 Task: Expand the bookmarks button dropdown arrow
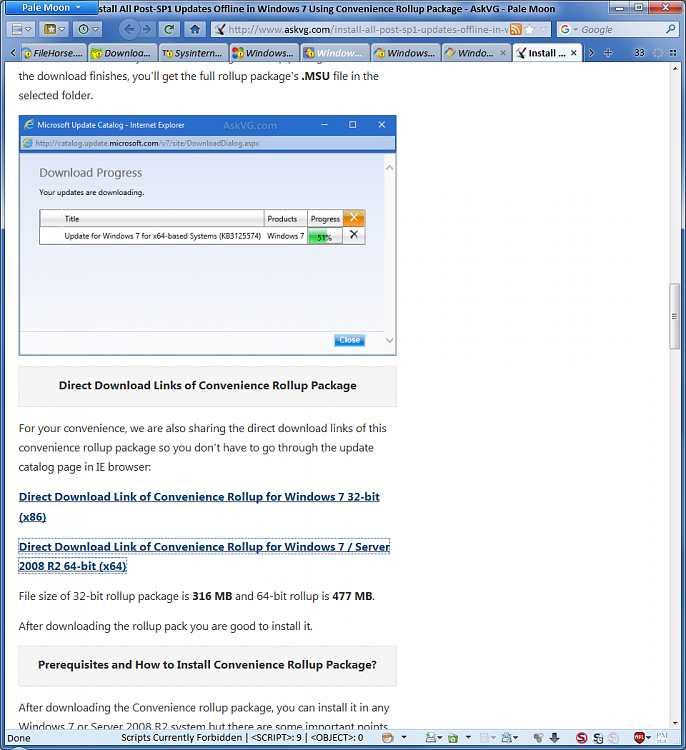[63, 30]
